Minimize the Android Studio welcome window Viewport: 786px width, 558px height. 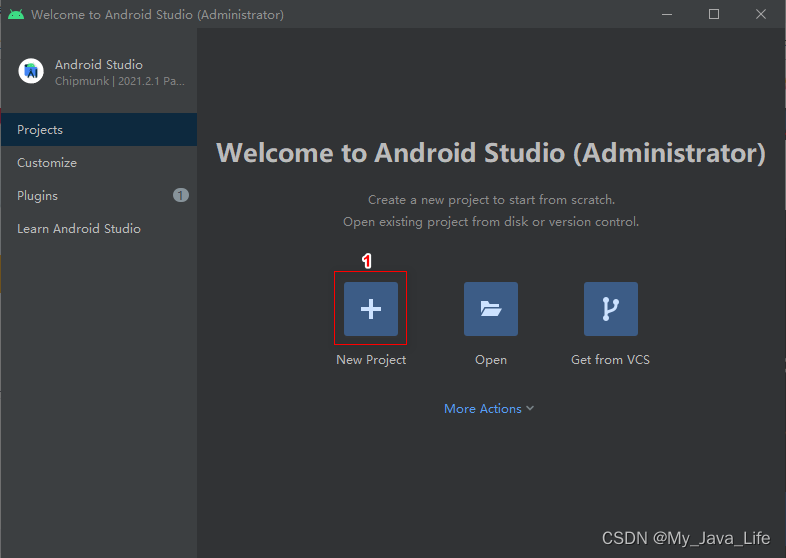coord(667,15)
